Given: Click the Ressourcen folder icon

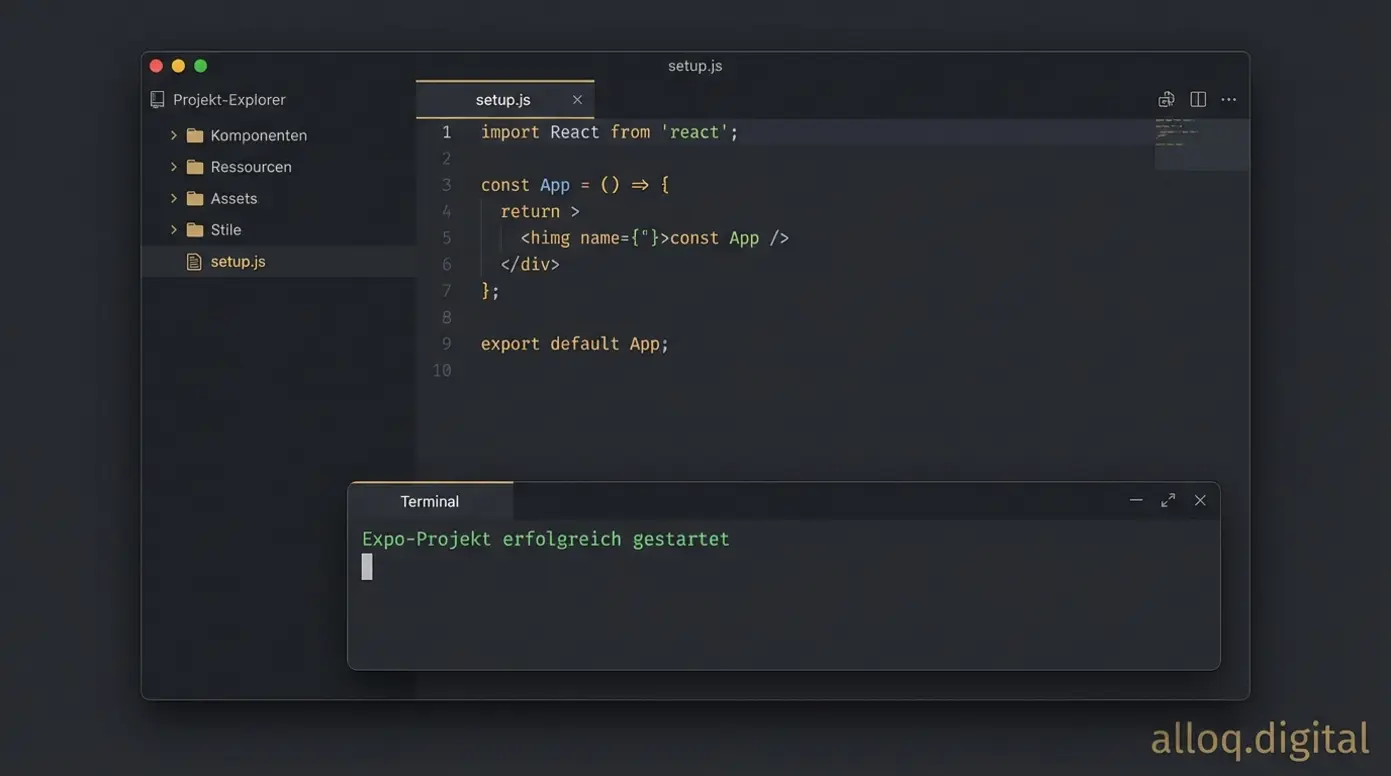Looking at the screenshot, I should pos(194,165).
